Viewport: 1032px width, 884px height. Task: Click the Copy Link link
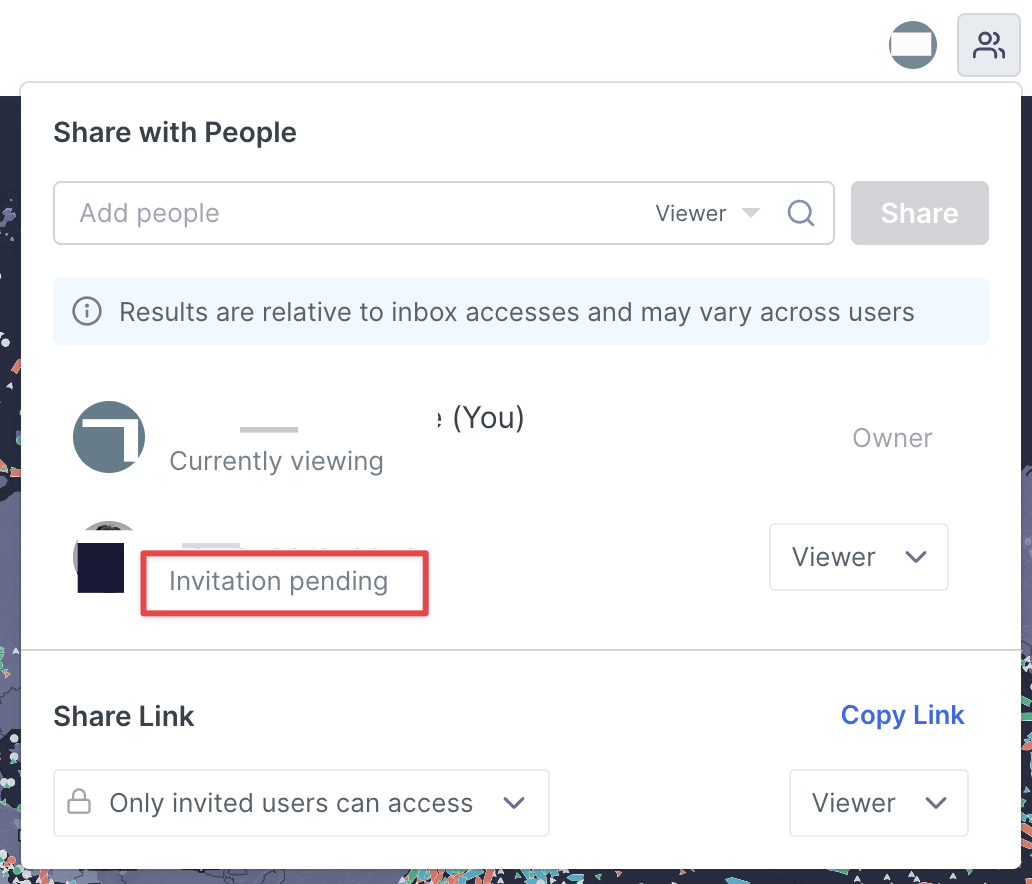(902, 715)
